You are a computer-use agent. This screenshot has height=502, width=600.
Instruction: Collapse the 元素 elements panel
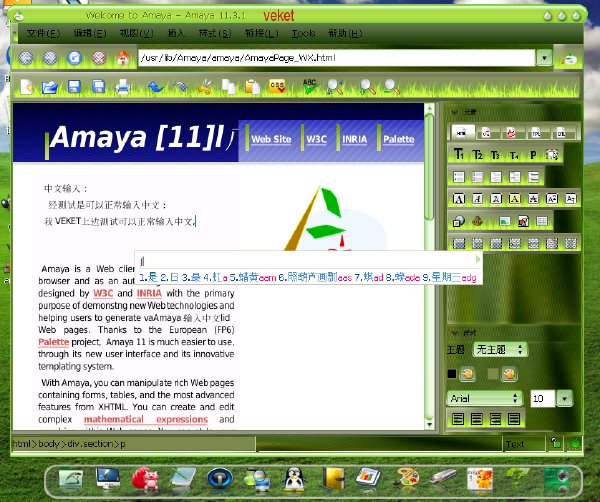pyautogui.click(x=455, y=112)
